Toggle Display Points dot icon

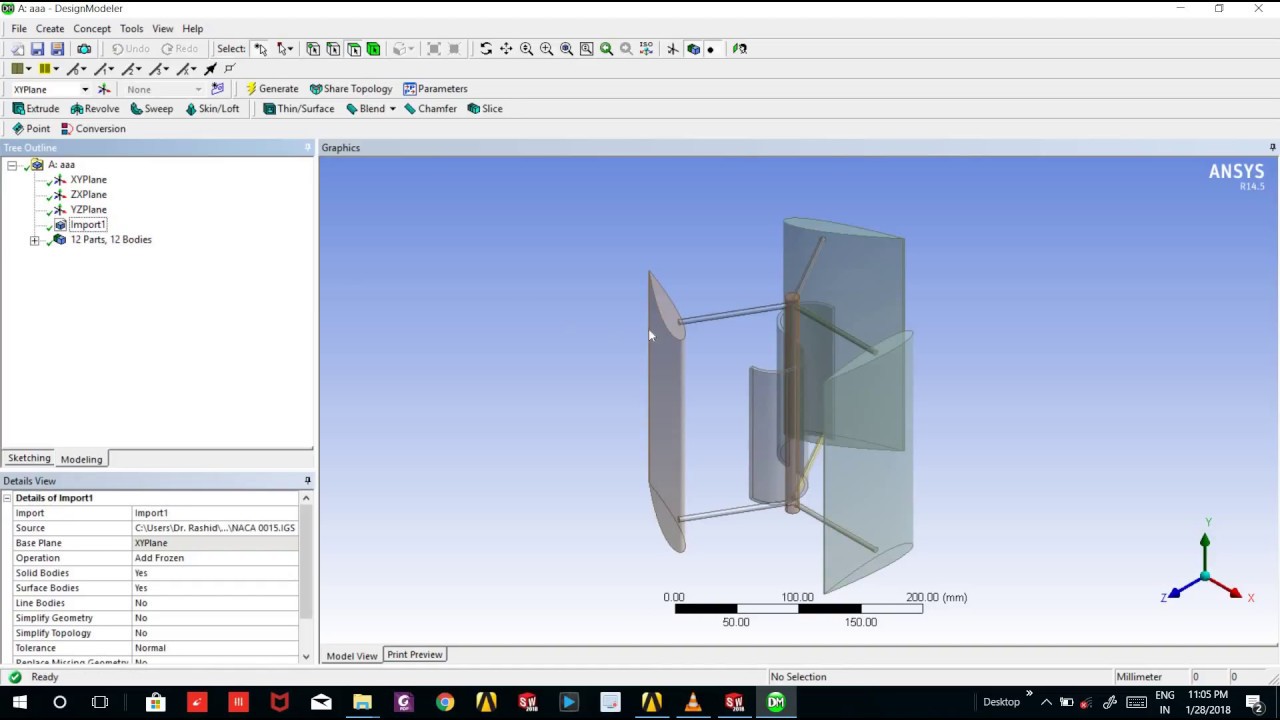[x=710, y=48]
